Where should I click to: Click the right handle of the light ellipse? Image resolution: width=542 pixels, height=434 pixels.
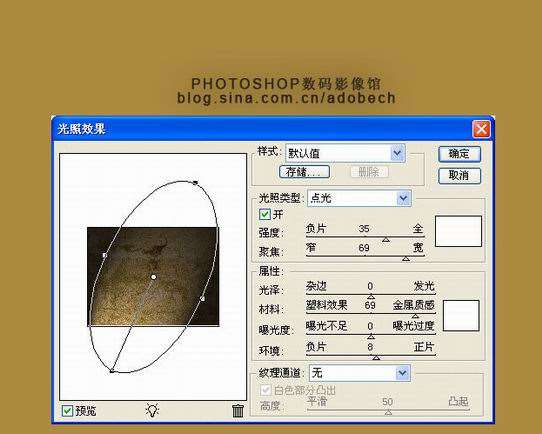coord(203,298)
